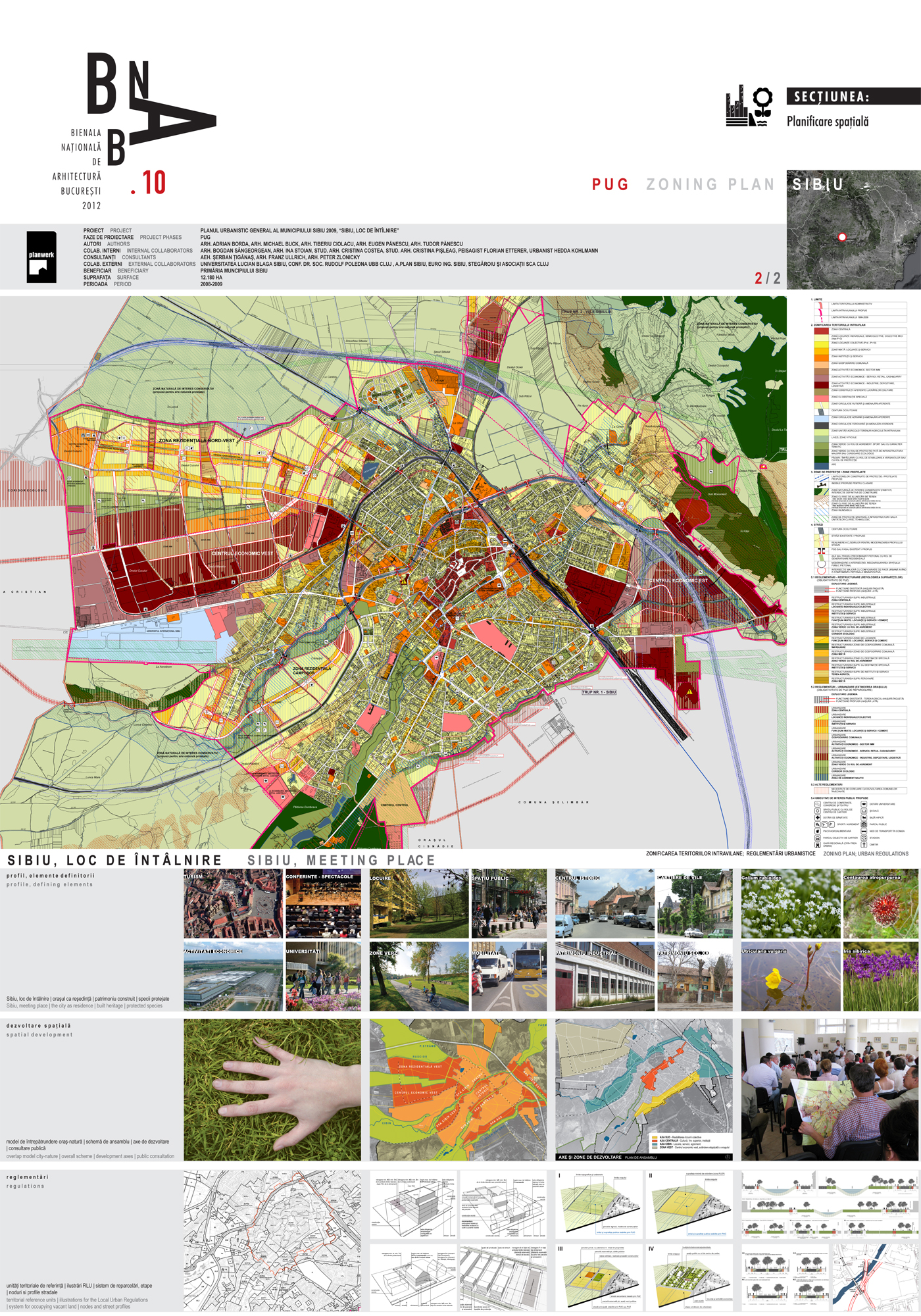Screen dimensions: 921x1316
Task: Click the forest dark green legend swatch
Action: pyautogui.click(x=822, y=459)
